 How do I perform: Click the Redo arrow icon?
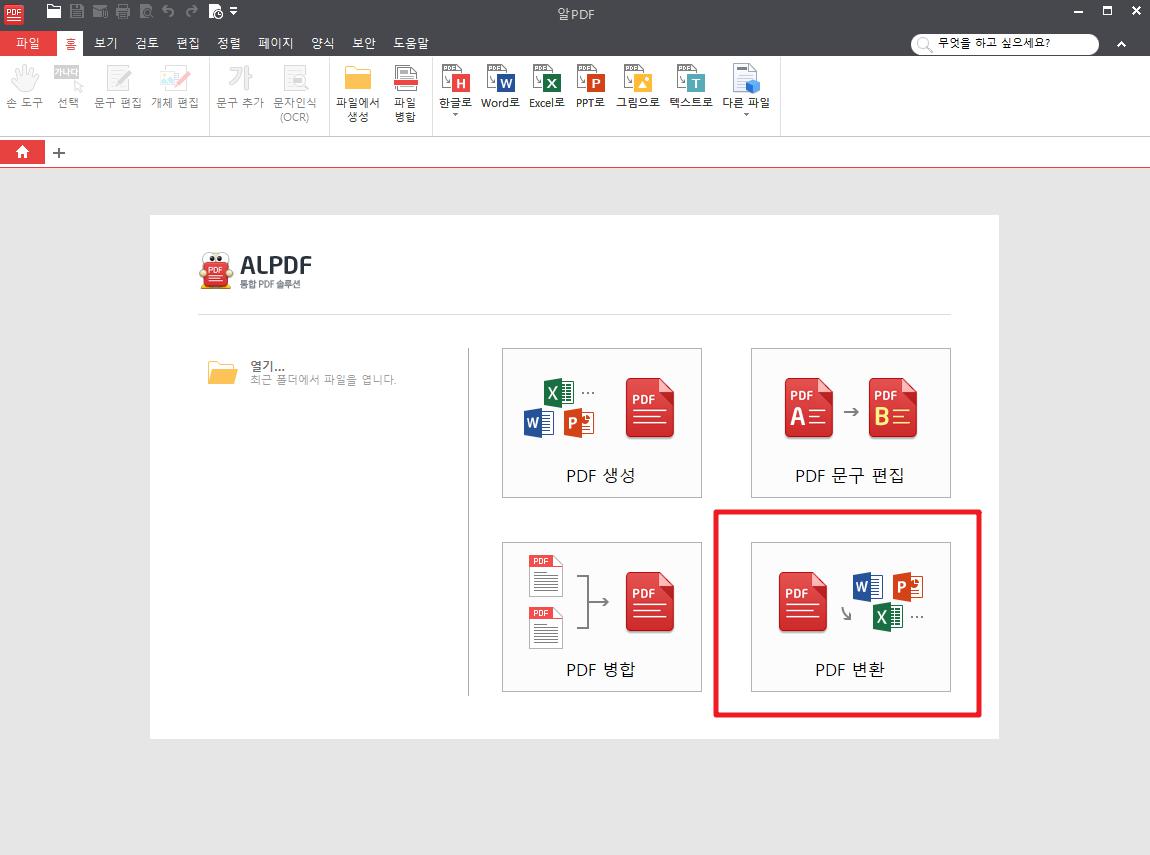[191, 11]
